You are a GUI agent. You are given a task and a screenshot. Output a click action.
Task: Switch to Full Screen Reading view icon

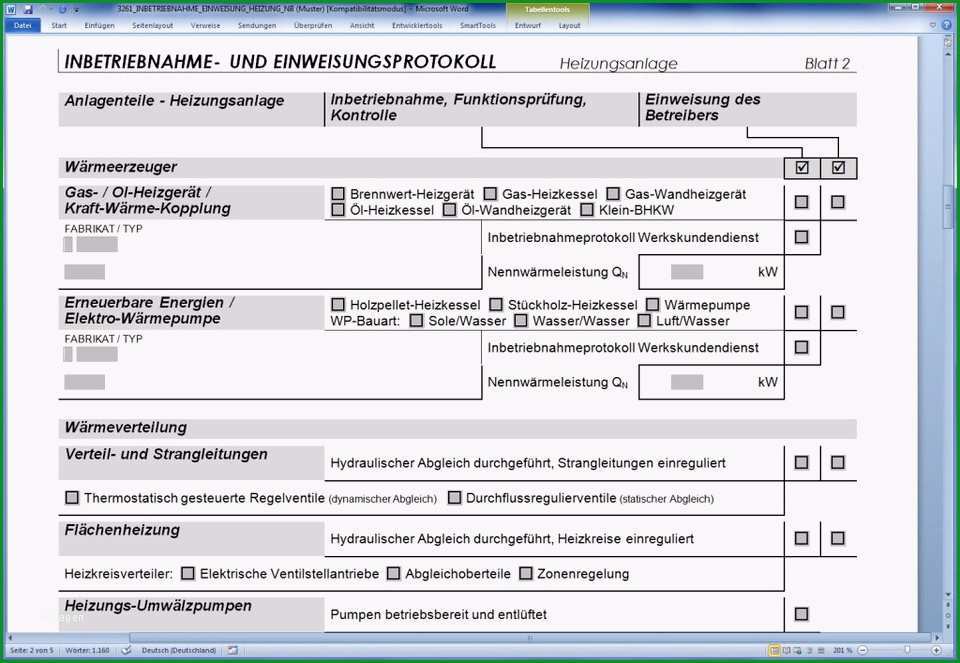click(787, 650)
